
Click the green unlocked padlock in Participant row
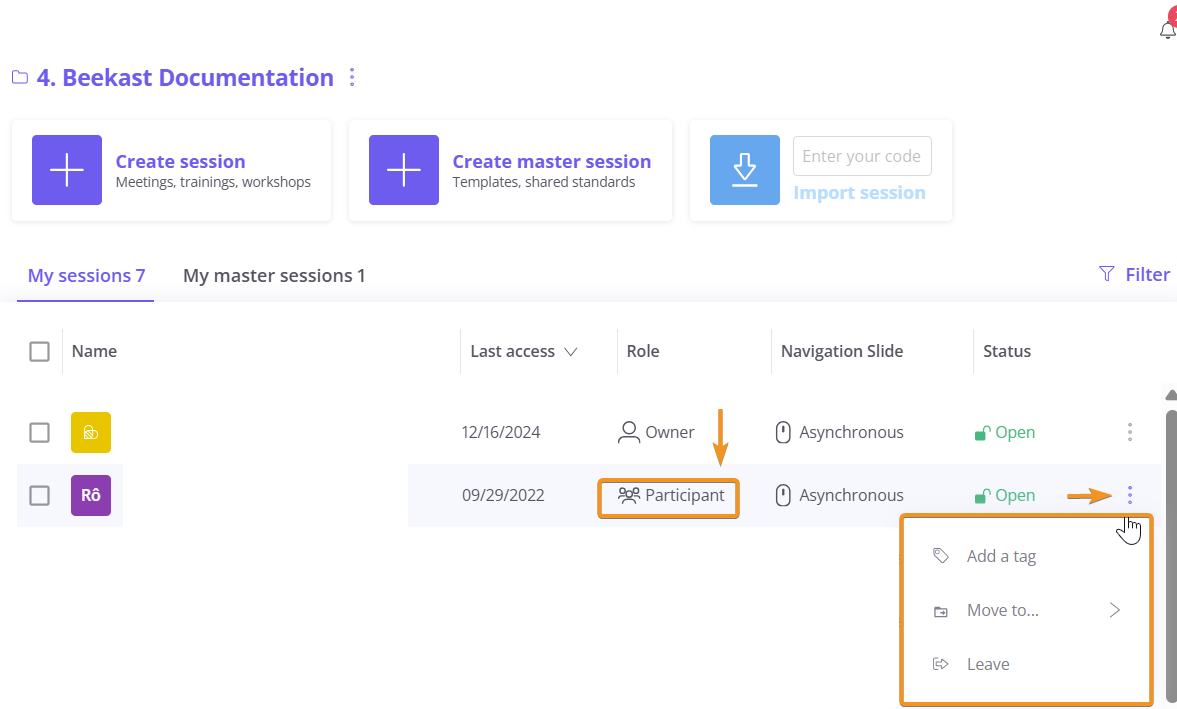[982, 496]
